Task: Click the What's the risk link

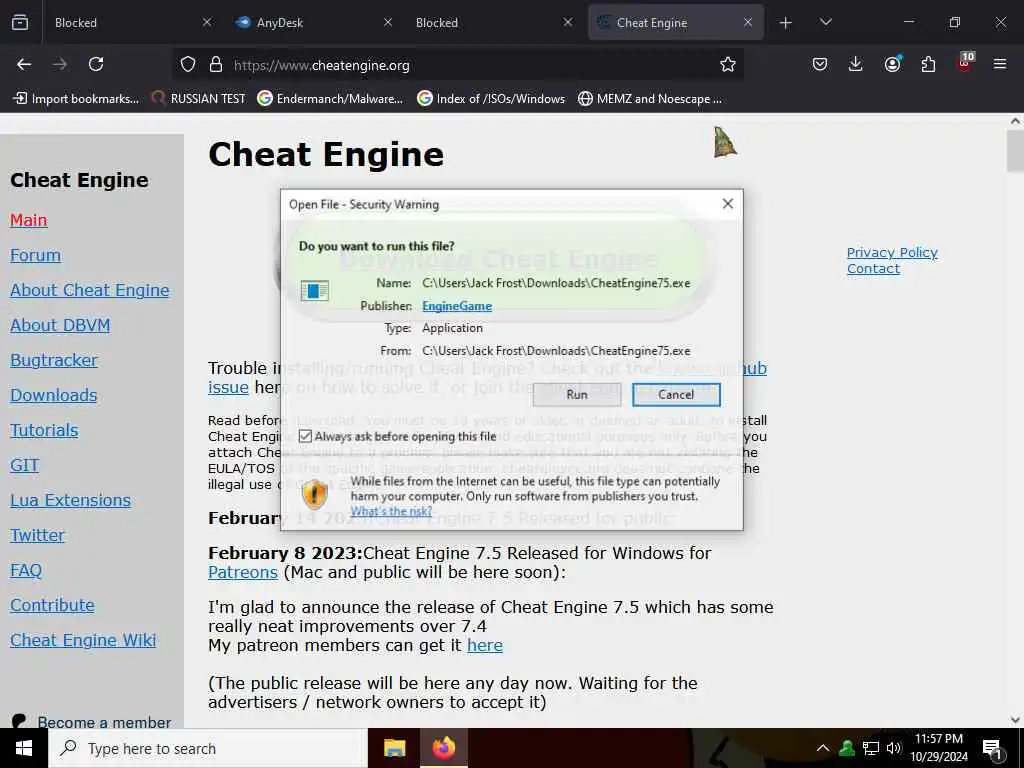Action: pyautogui.click(x=391, y=511)
